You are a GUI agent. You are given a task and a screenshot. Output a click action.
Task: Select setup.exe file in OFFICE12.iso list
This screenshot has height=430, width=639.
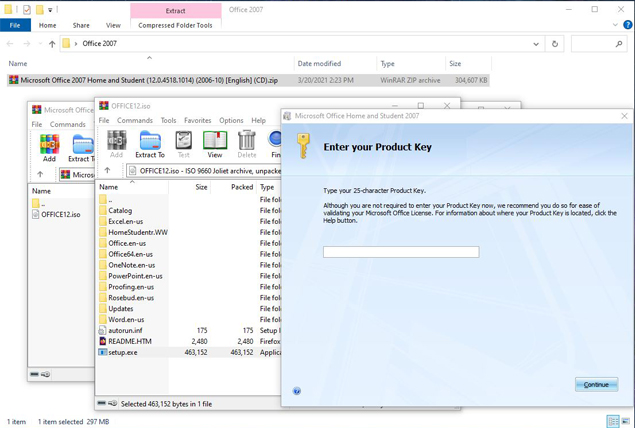(123, 352)
